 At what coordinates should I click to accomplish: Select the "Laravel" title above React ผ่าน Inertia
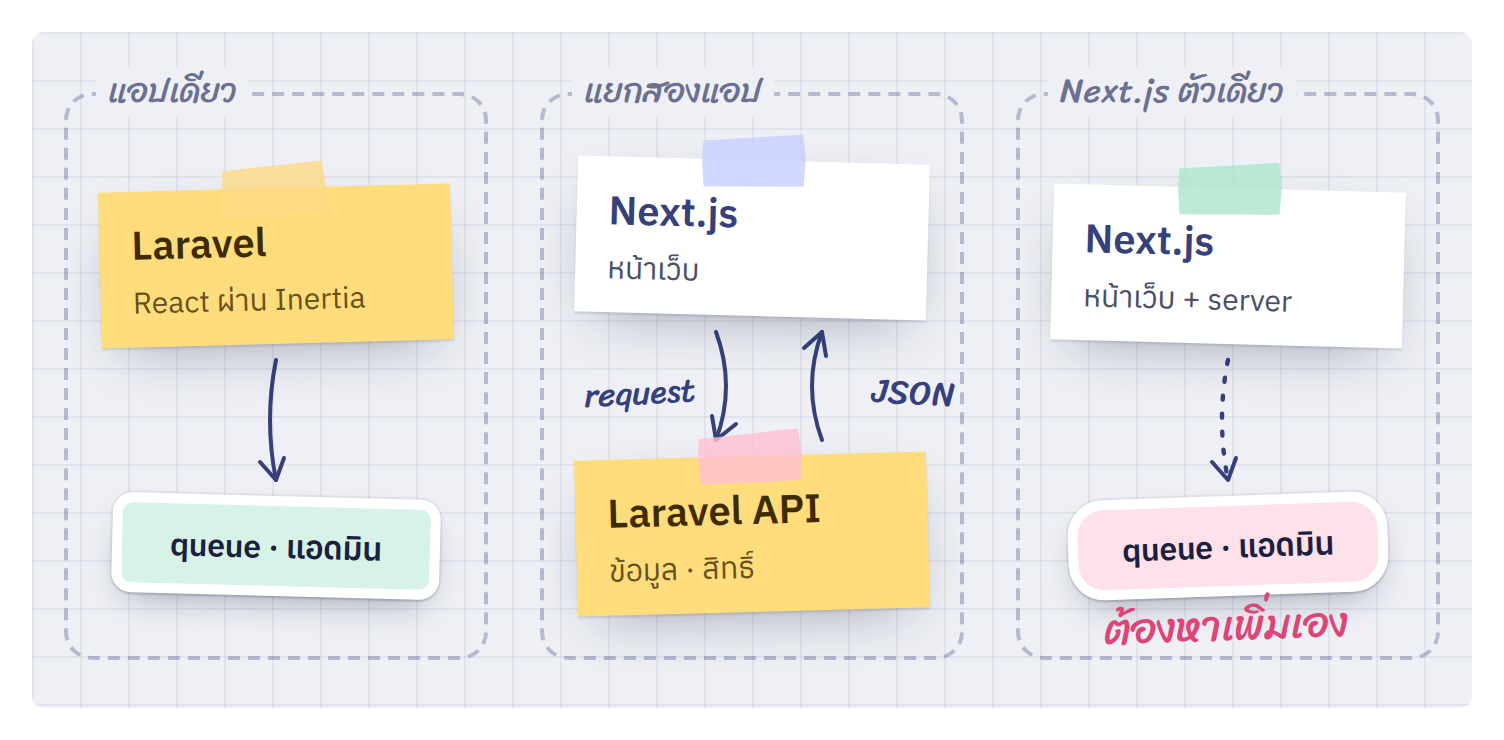click(x=199, y=244)
